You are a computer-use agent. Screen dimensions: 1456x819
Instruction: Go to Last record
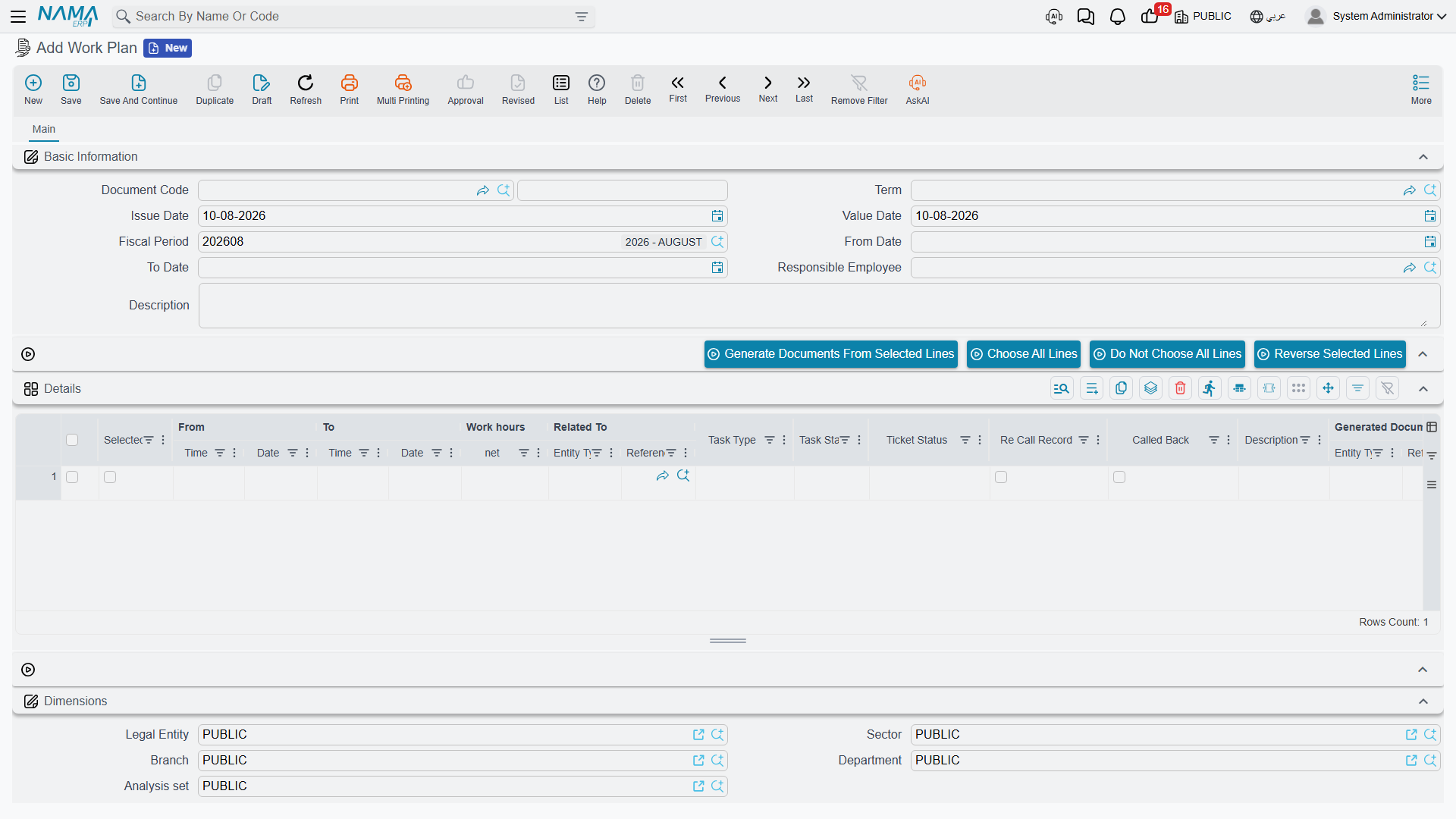tap(804, 89)
